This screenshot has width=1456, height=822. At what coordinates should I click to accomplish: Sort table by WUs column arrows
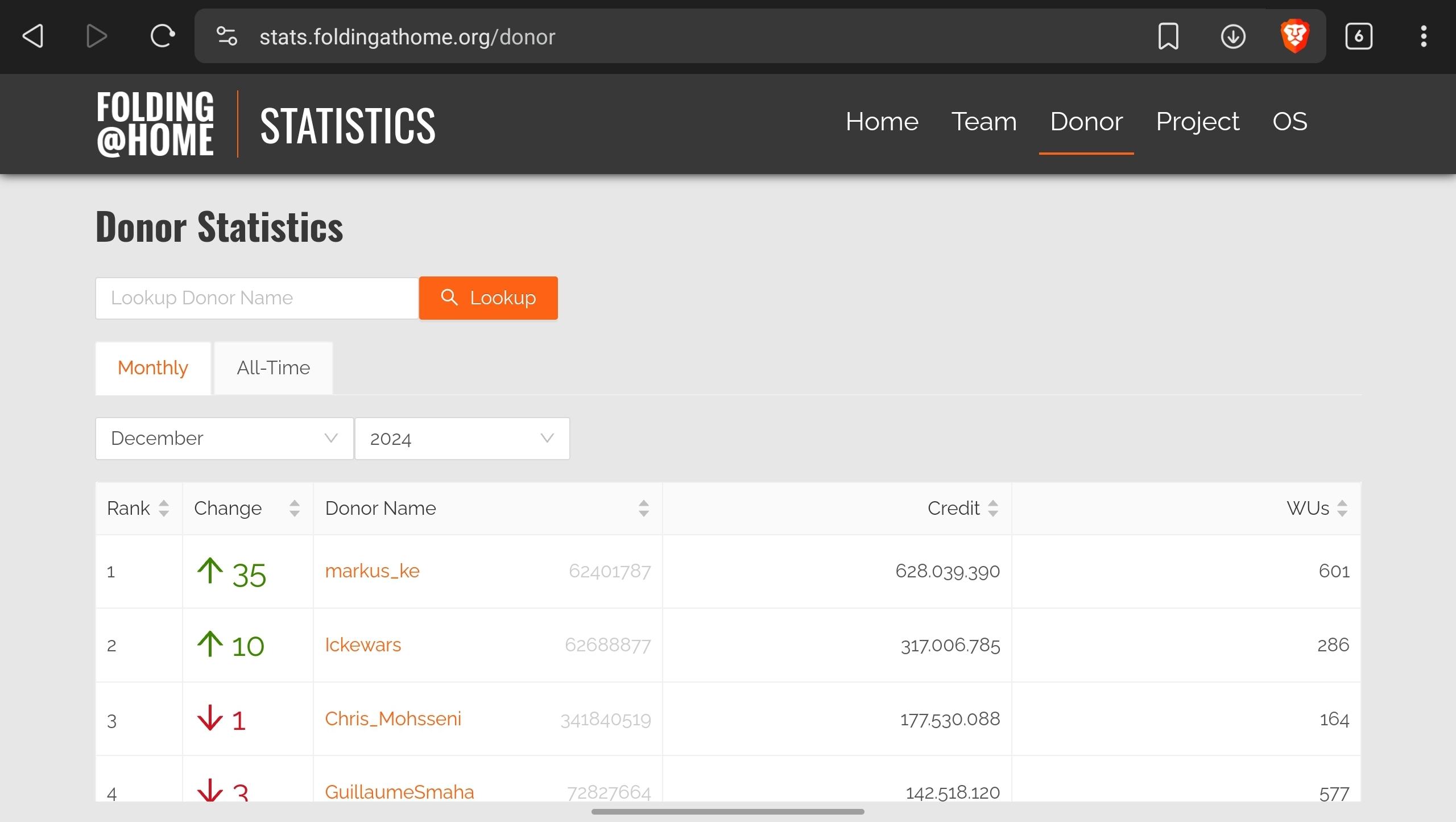point(1342,508)
